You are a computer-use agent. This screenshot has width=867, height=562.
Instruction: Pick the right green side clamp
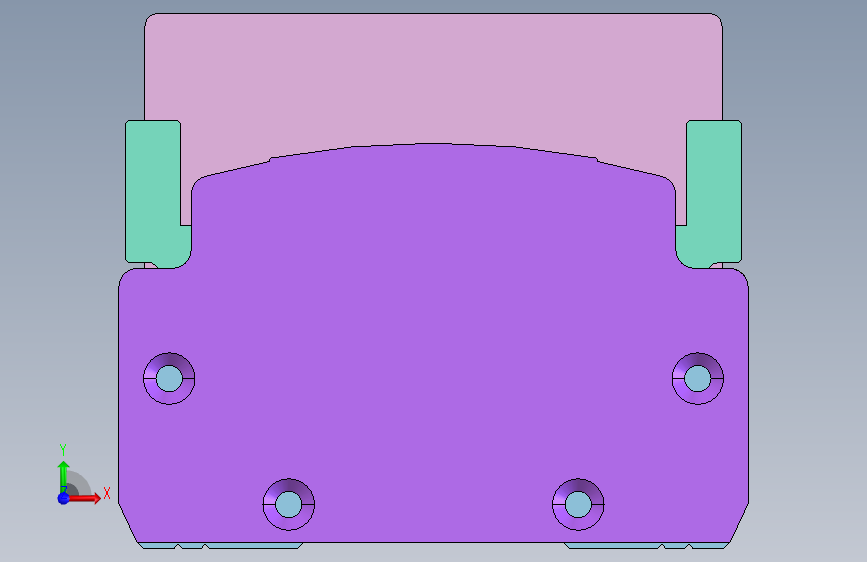point(714,191)
